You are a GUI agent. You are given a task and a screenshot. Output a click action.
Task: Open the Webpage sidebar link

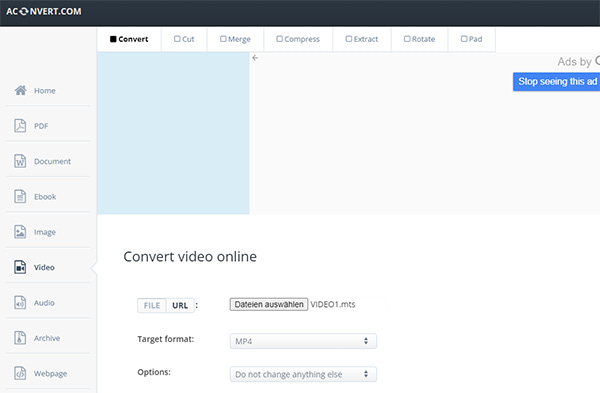(51, 373)
